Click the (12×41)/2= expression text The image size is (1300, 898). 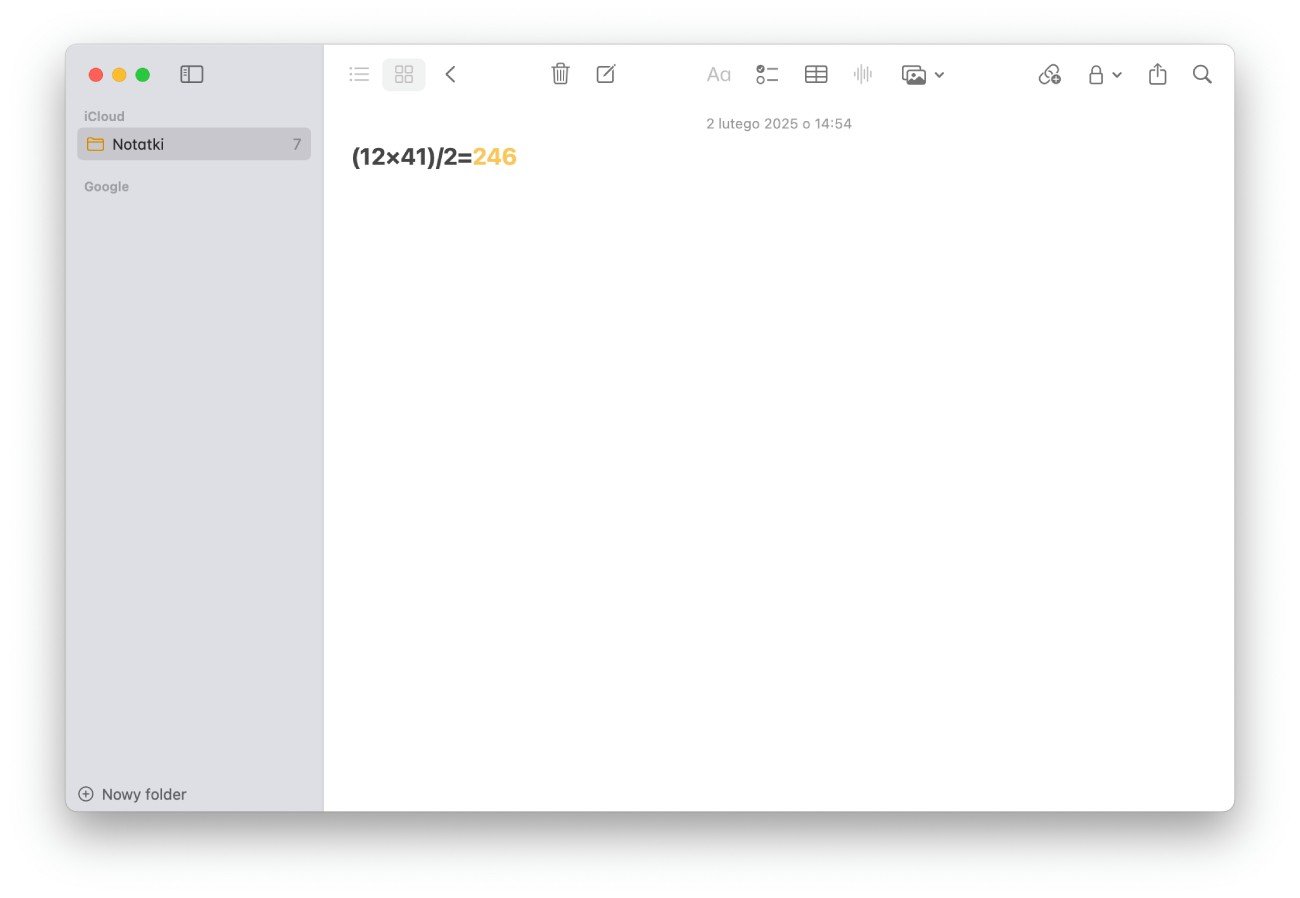[x=412, y=157]
